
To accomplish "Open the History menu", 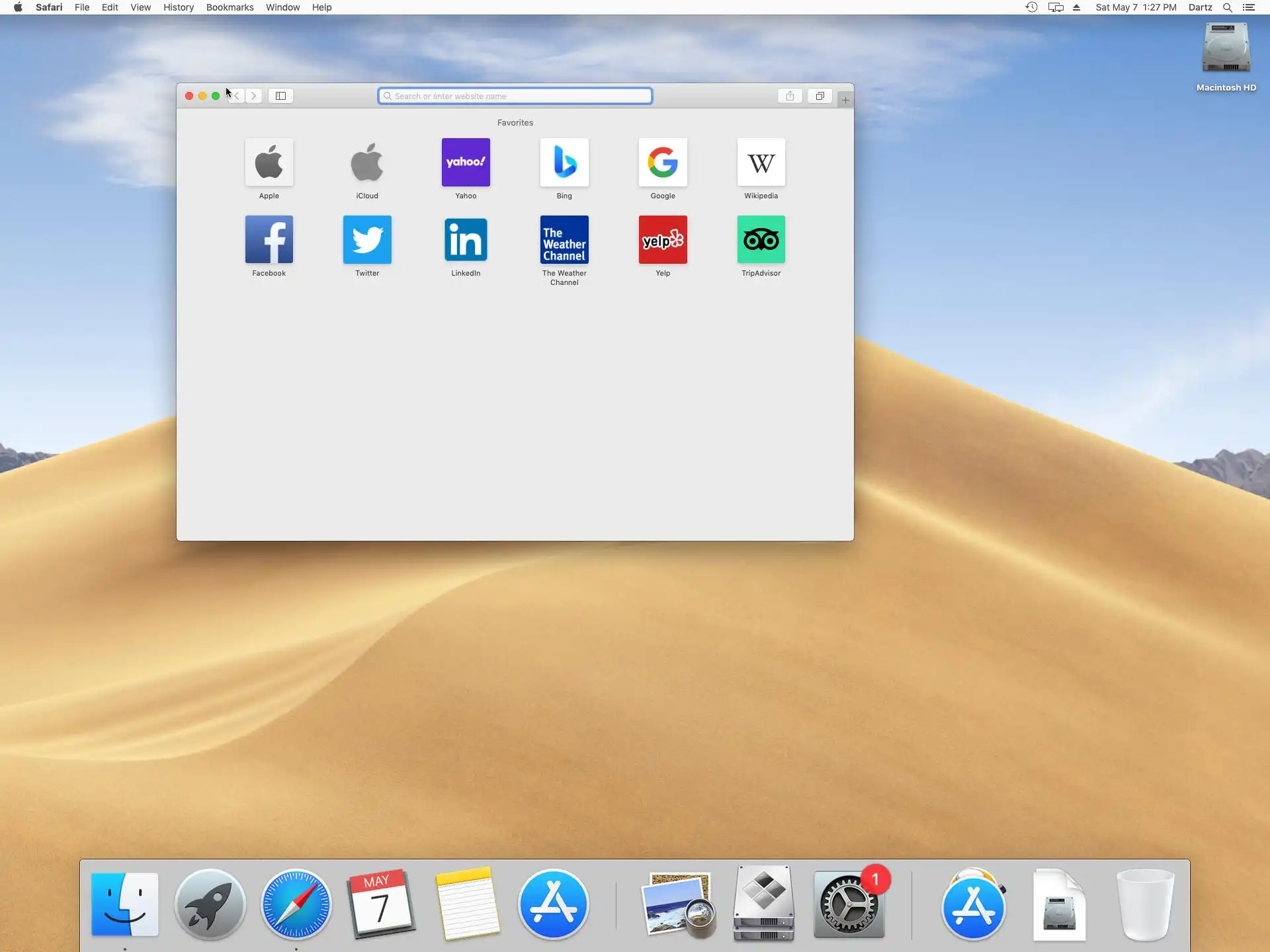I will pyautogui.click(x=179, y=7).
